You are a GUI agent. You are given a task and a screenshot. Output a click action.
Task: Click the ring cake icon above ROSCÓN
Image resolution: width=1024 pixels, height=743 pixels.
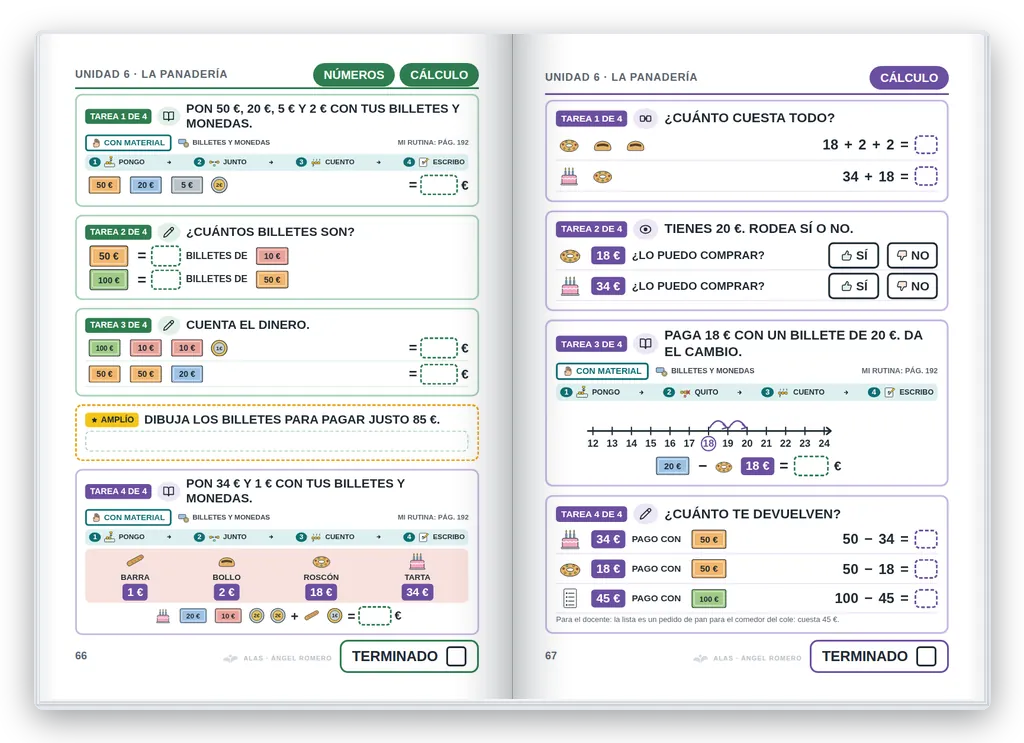click(x=321, y=561)
